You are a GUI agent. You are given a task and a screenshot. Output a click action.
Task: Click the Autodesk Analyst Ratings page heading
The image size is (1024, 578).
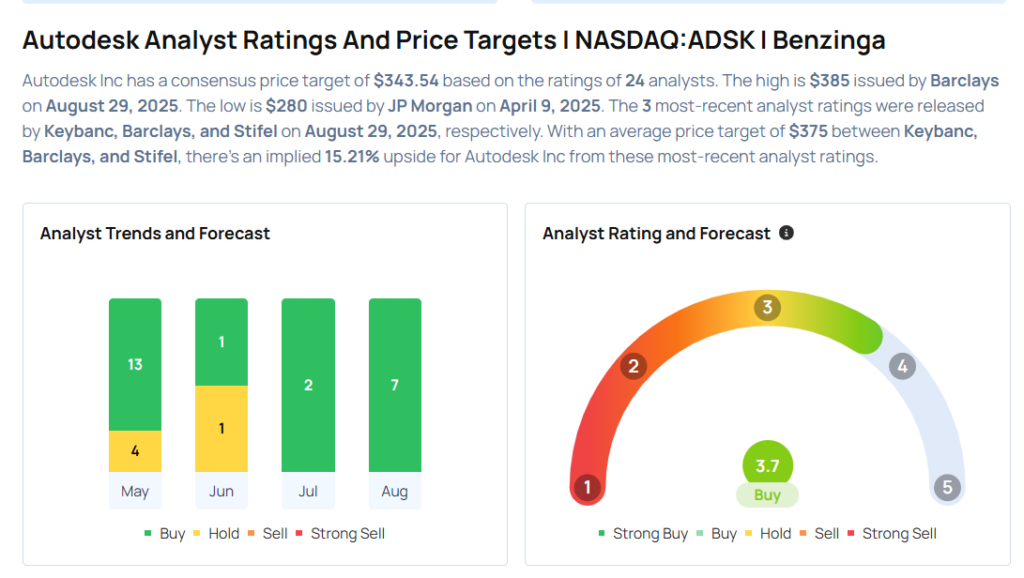coord(453,40)
